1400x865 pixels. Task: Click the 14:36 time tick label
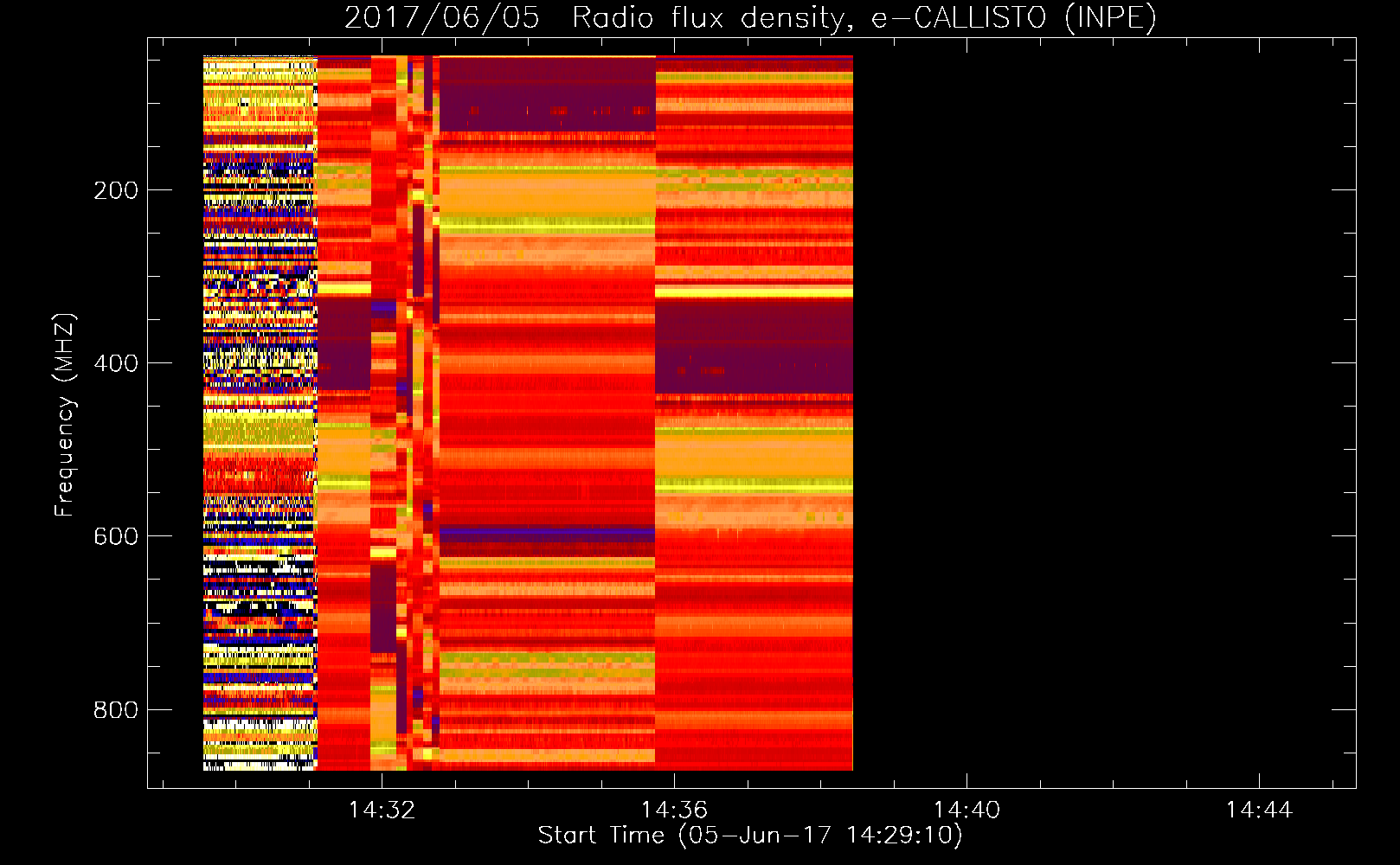[x=674, y=810]
